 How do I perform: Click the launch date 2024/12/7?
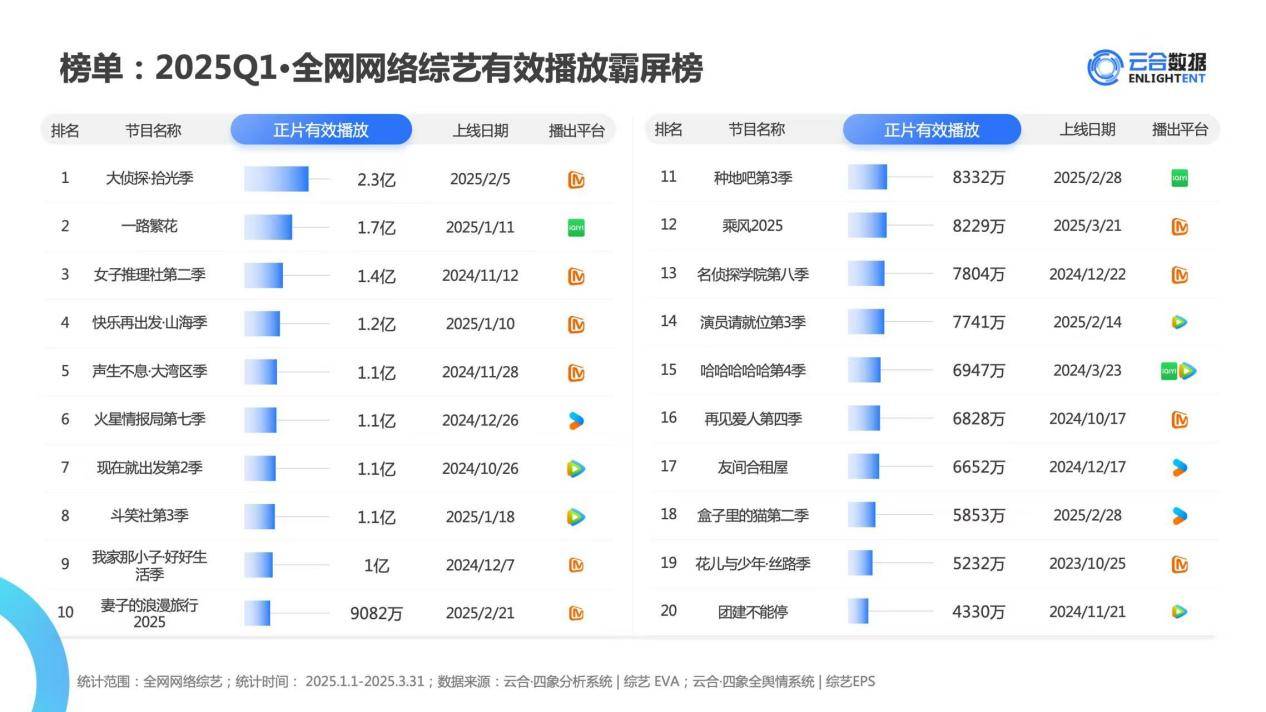(x=480, y=565)
